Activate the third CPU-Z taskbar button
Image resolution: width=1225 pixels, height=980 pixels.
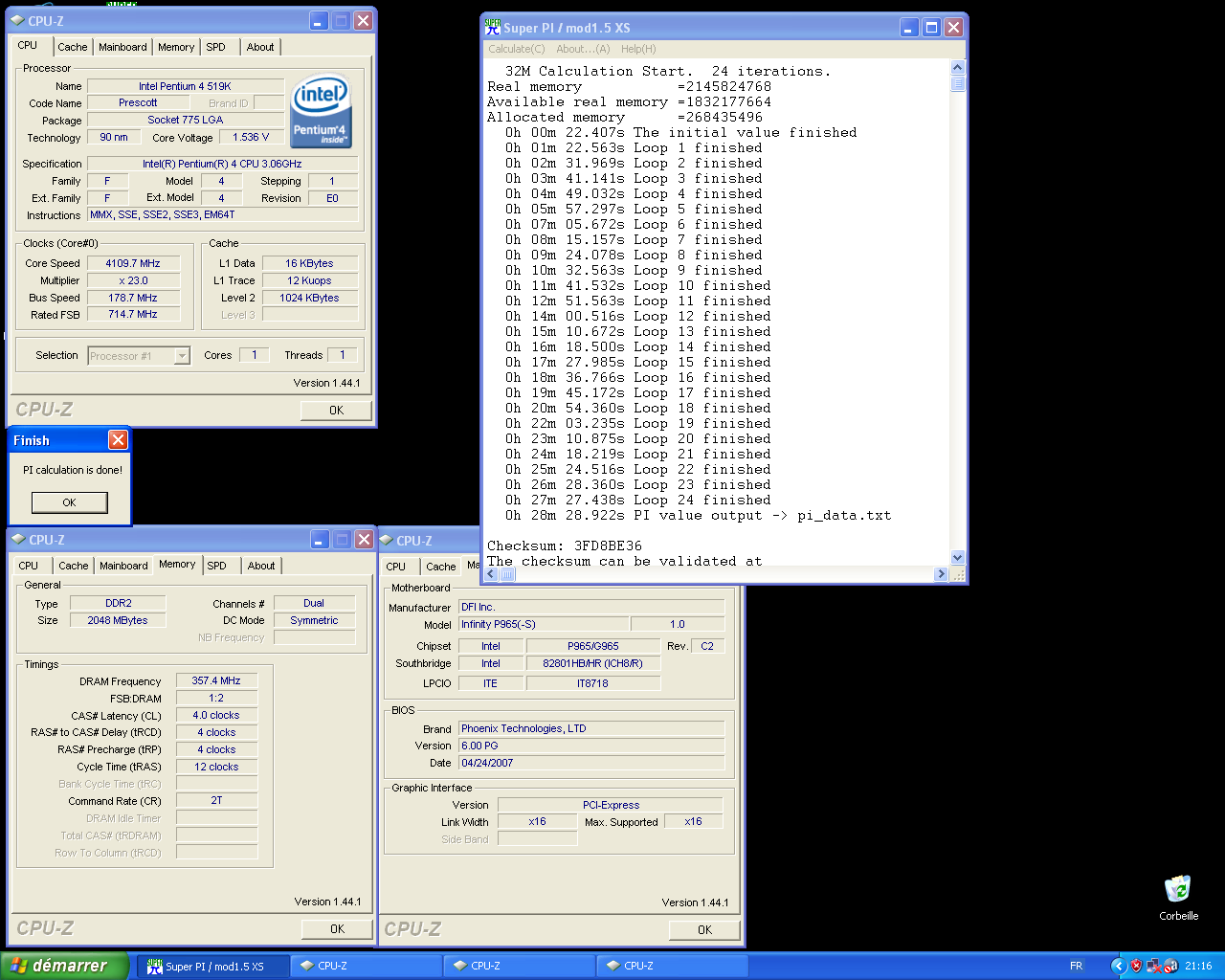tap(673, 967)
